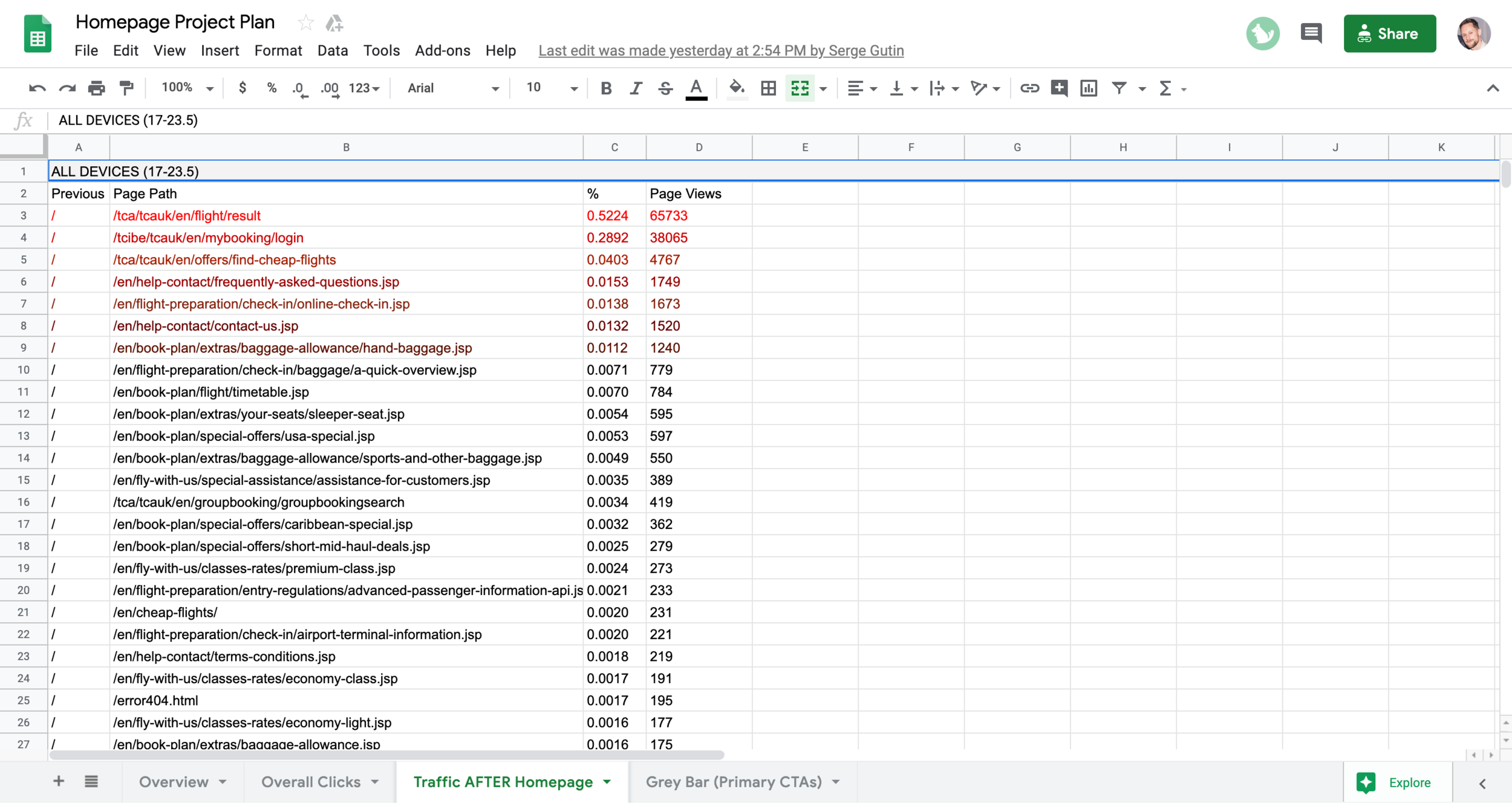Click the Insert chart icon
This screenshot has width=1512, height=806.
(1089, 88)
